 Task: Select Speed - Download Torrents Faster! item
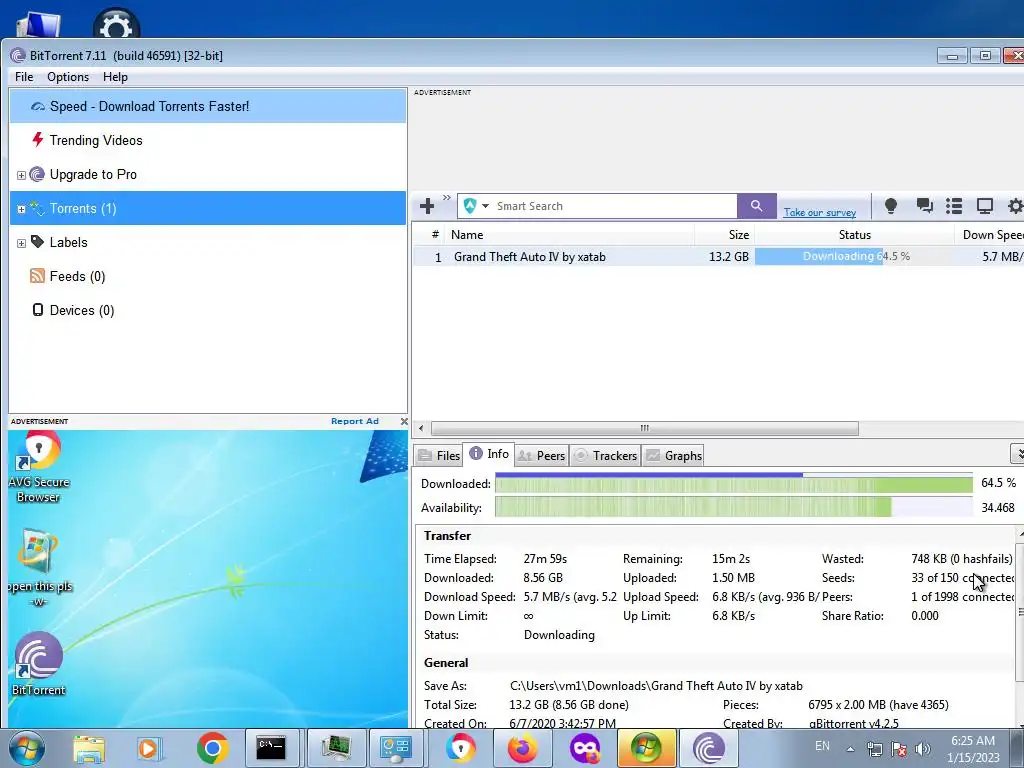(208, 106)
